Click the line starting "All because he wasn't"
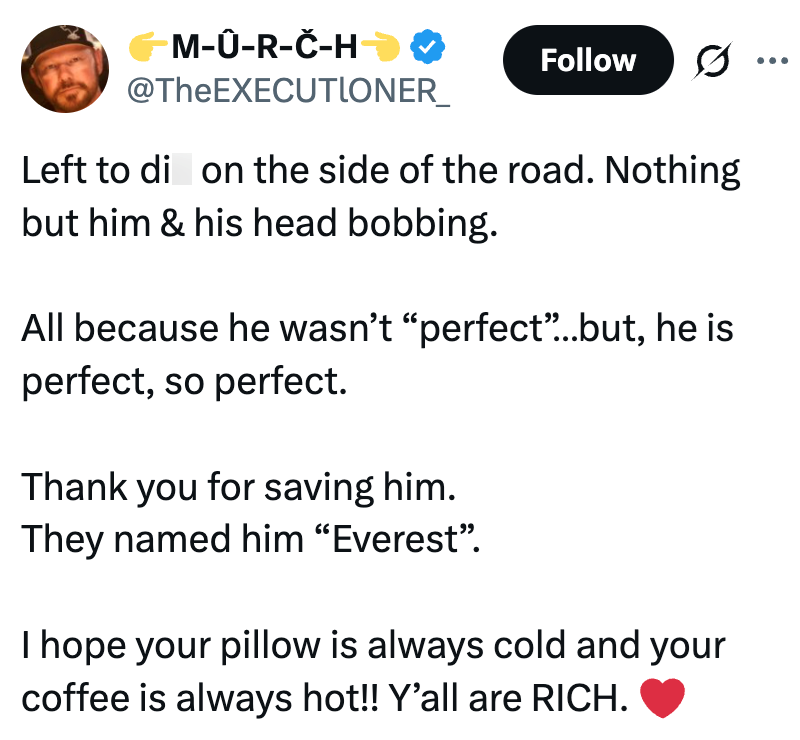 pyautogui.click(x=377, y=329)
